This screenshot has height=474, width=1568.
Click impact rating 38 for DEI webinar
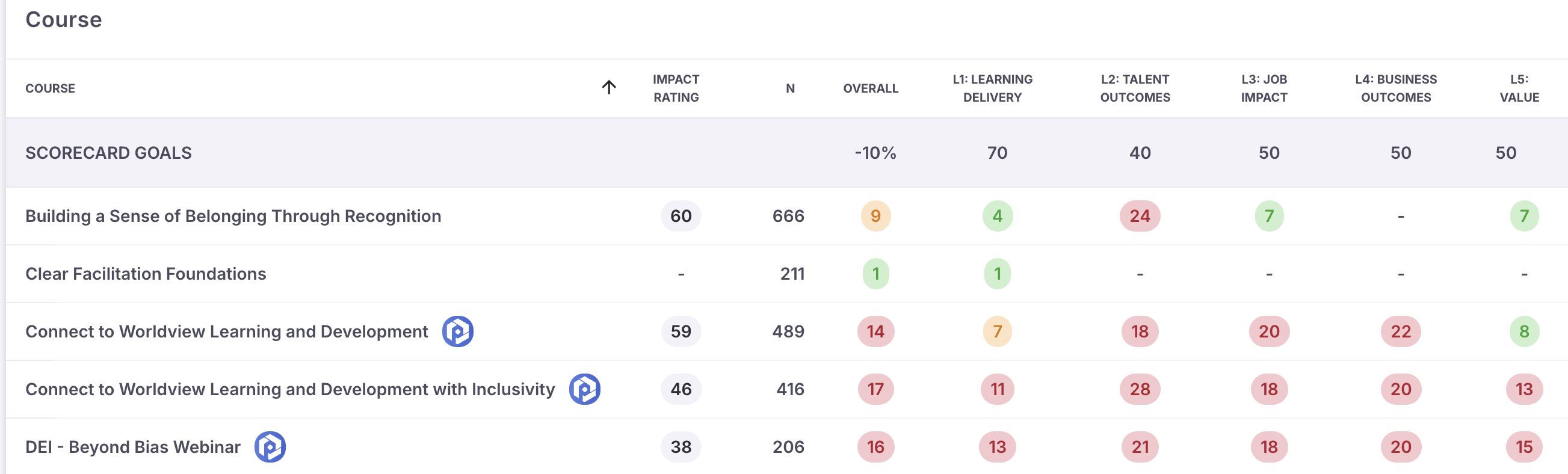click(x=681, y=447)
